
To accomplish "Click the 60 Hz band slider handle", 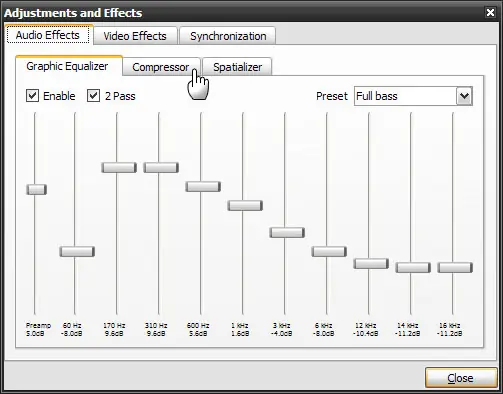I will pos(77,251).
